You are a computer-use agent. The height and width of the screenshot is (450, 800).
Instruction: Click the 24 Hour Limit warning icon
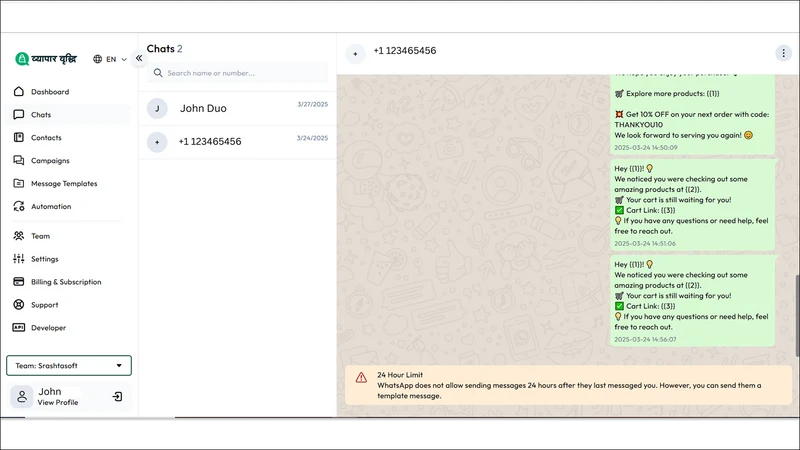pos(361,378)
